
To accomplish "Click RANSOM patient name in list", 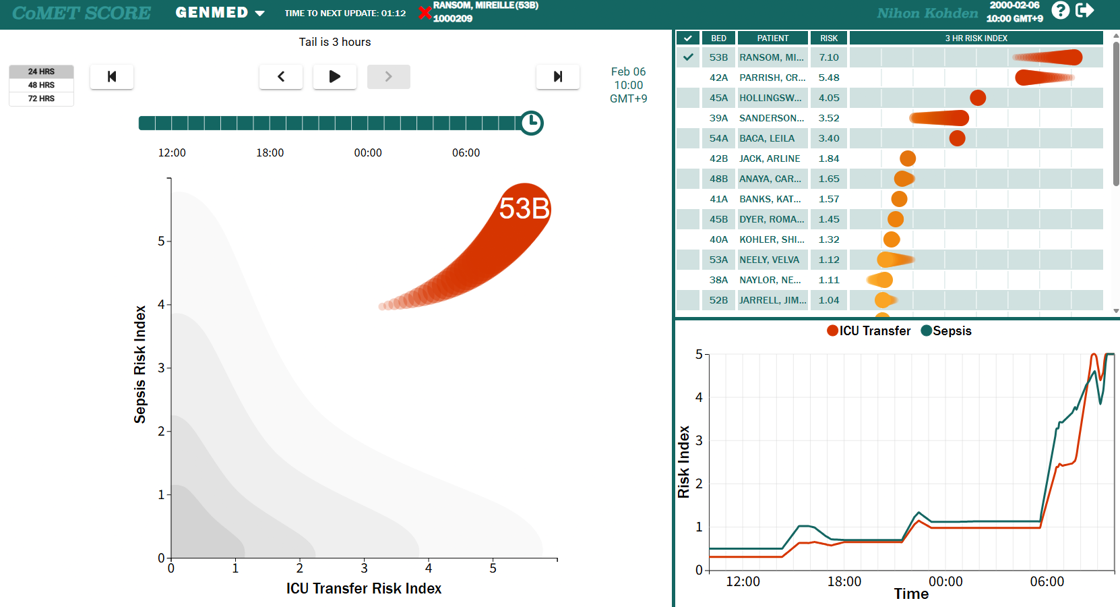I will (x=771, y=57).
